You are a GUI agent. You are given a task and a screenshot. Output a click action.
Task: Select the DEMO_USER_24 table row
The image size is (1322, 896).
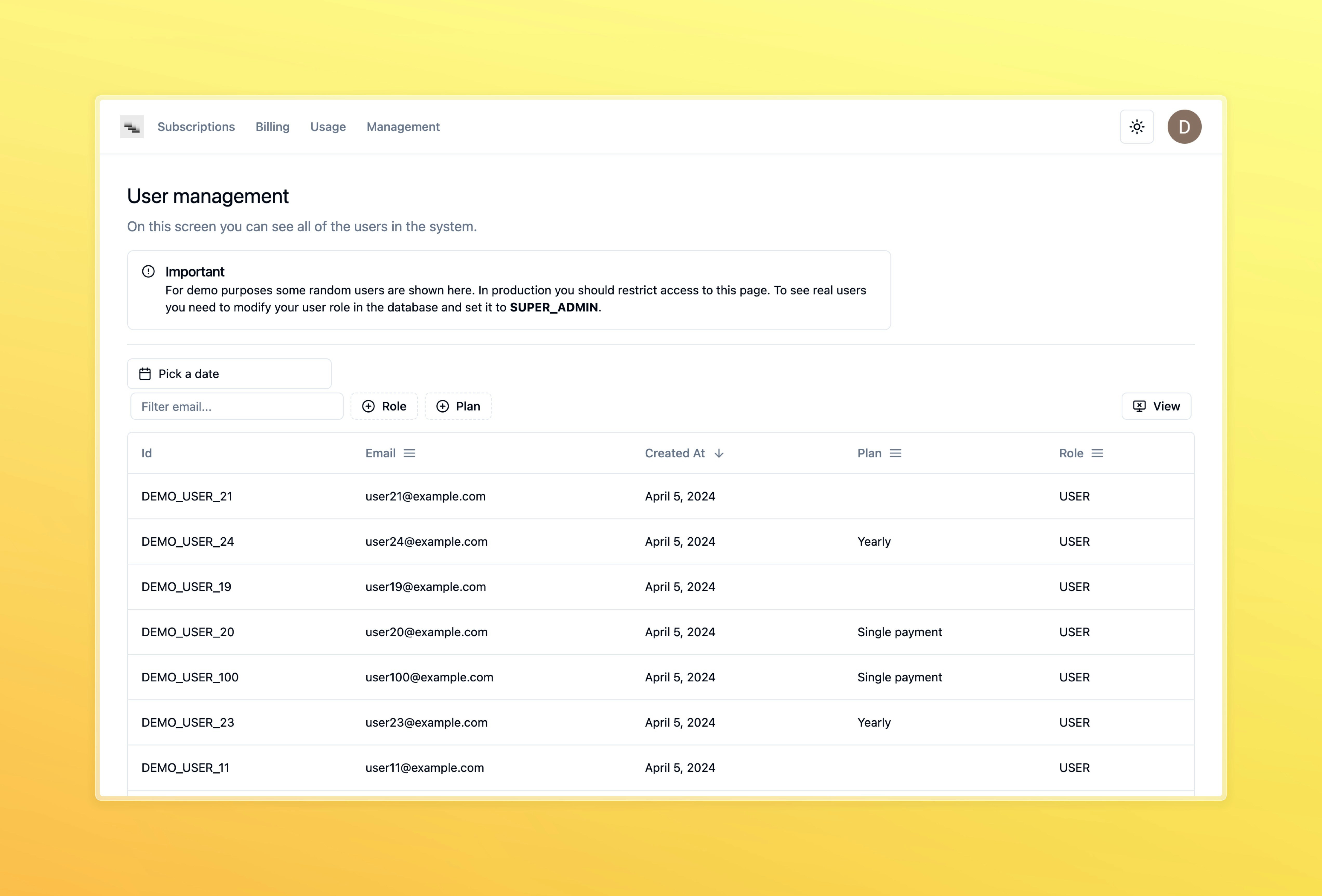(x=188, y=542)
